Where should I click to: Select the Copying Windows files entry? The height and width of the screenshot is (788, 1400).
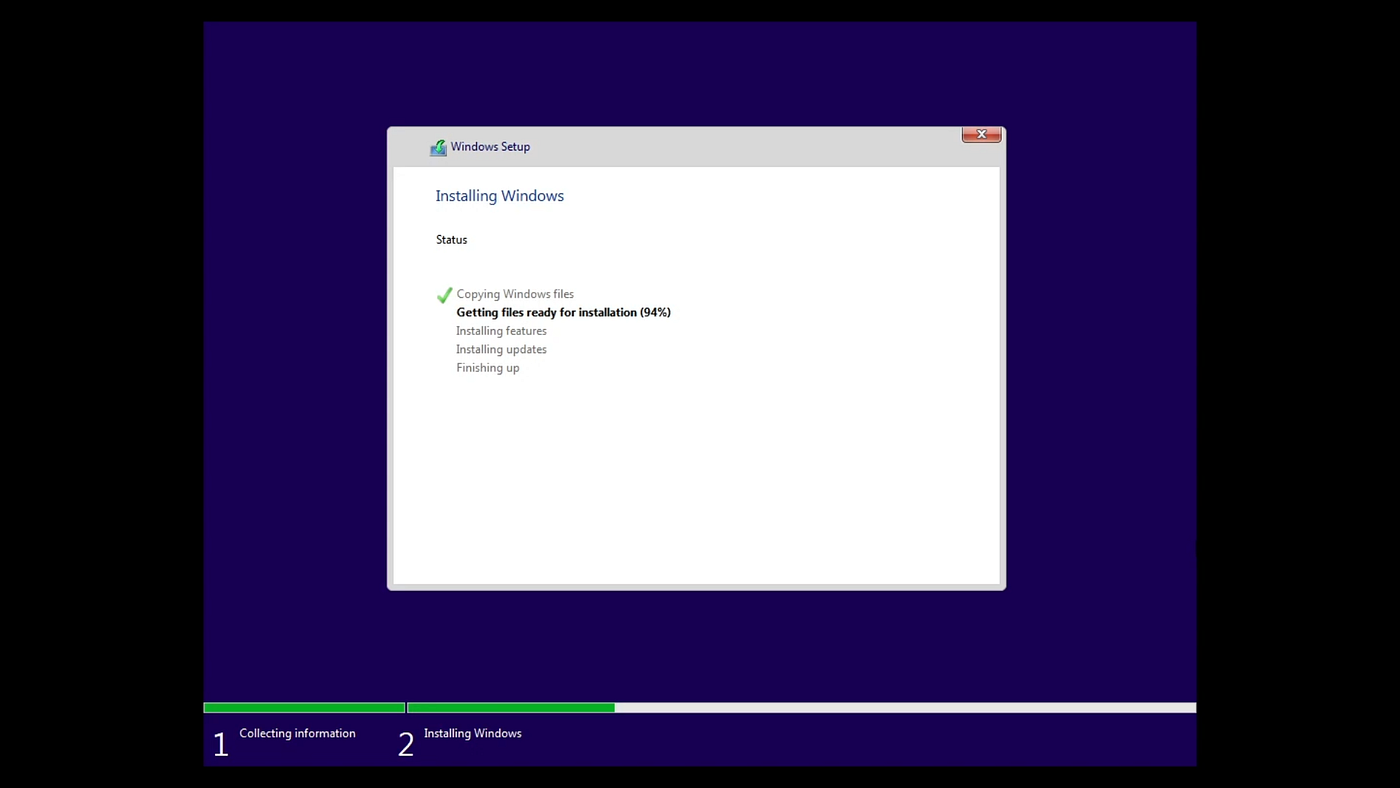(x=514, y=293)
